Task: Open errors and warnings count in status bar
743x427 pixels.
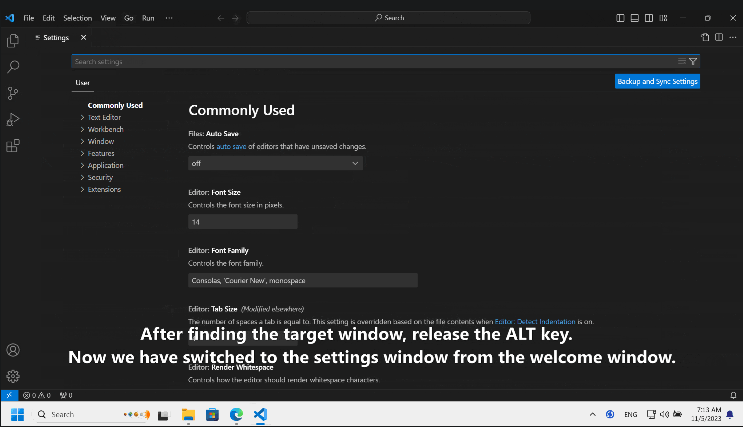Action: [36, 395]
